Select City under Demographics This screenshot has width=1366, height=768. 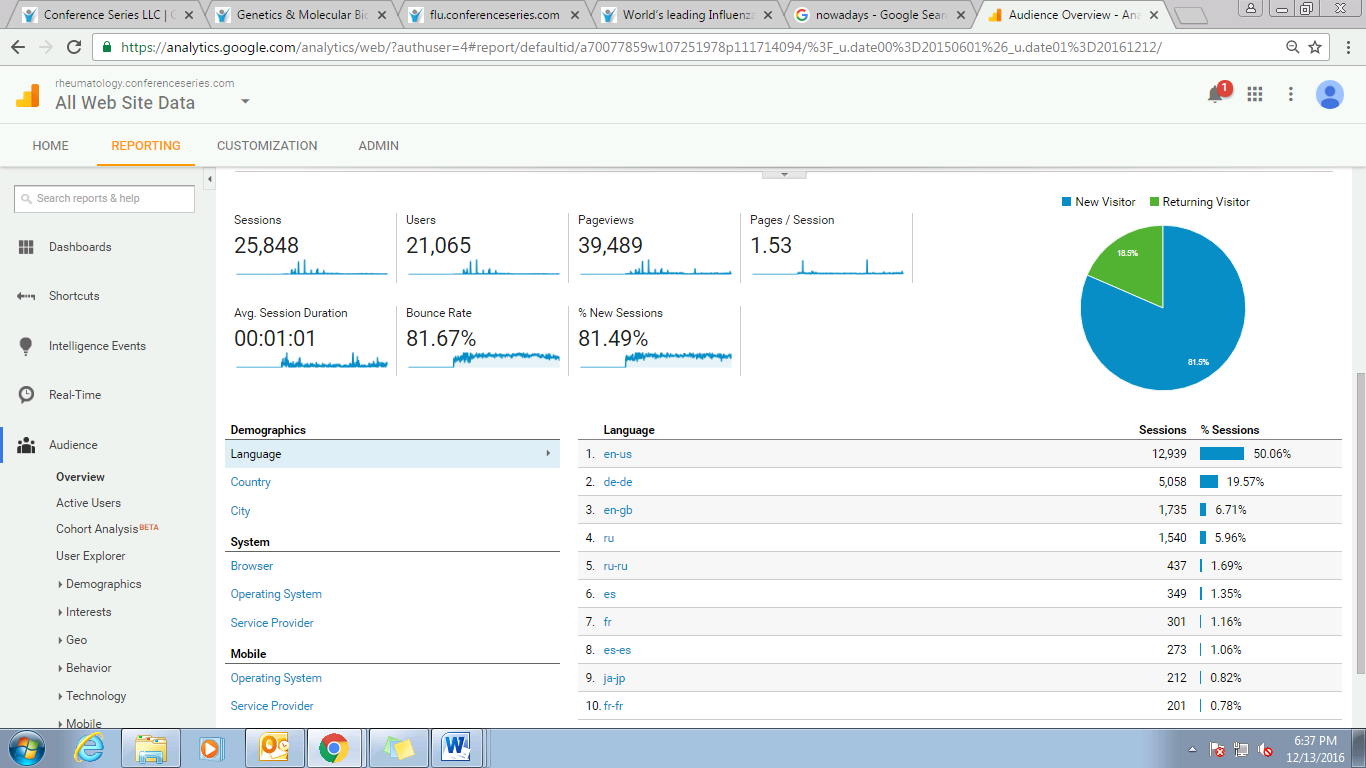[x=240, y=511]
